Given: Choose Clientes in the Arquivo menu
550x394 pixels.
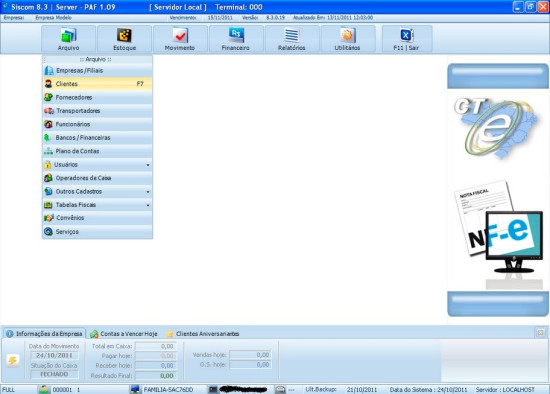Looking at the screenshot, I should (x=97, y=84).
